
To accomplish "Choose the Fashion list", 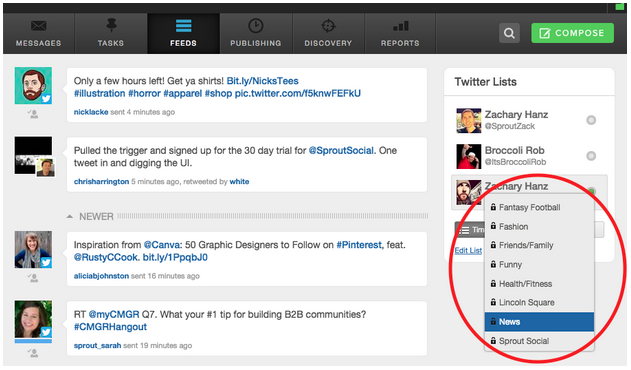I will click(539, 227).
